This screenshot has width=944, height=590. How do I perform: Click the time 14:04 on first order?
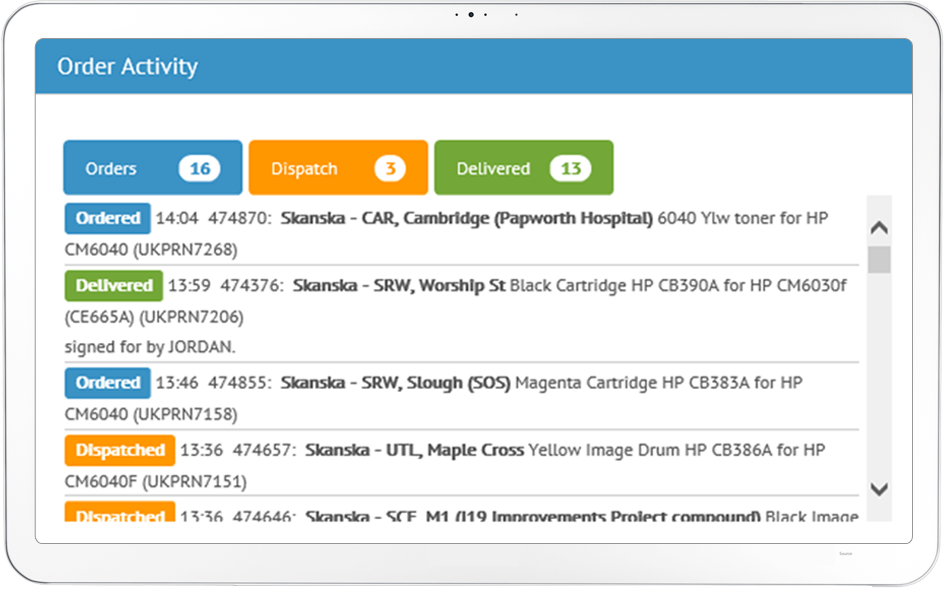coord(177,218)
